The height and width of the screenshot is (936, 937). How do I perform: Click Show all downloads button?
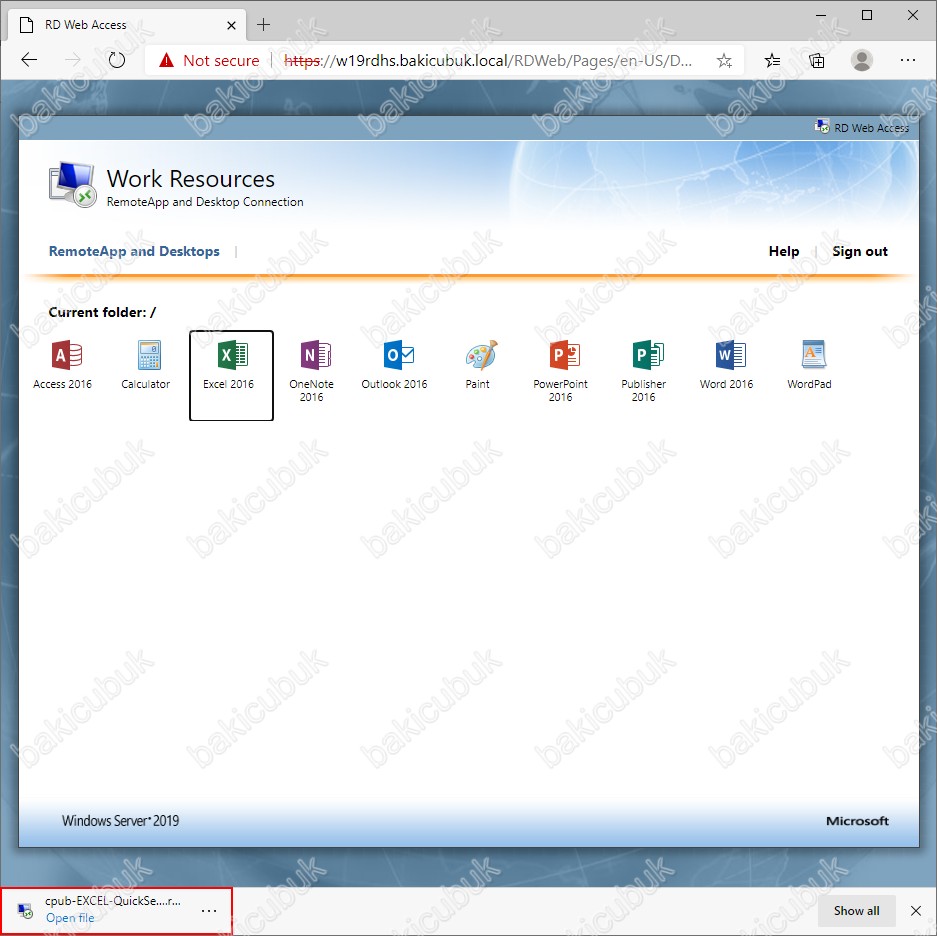tap(856, 910)
